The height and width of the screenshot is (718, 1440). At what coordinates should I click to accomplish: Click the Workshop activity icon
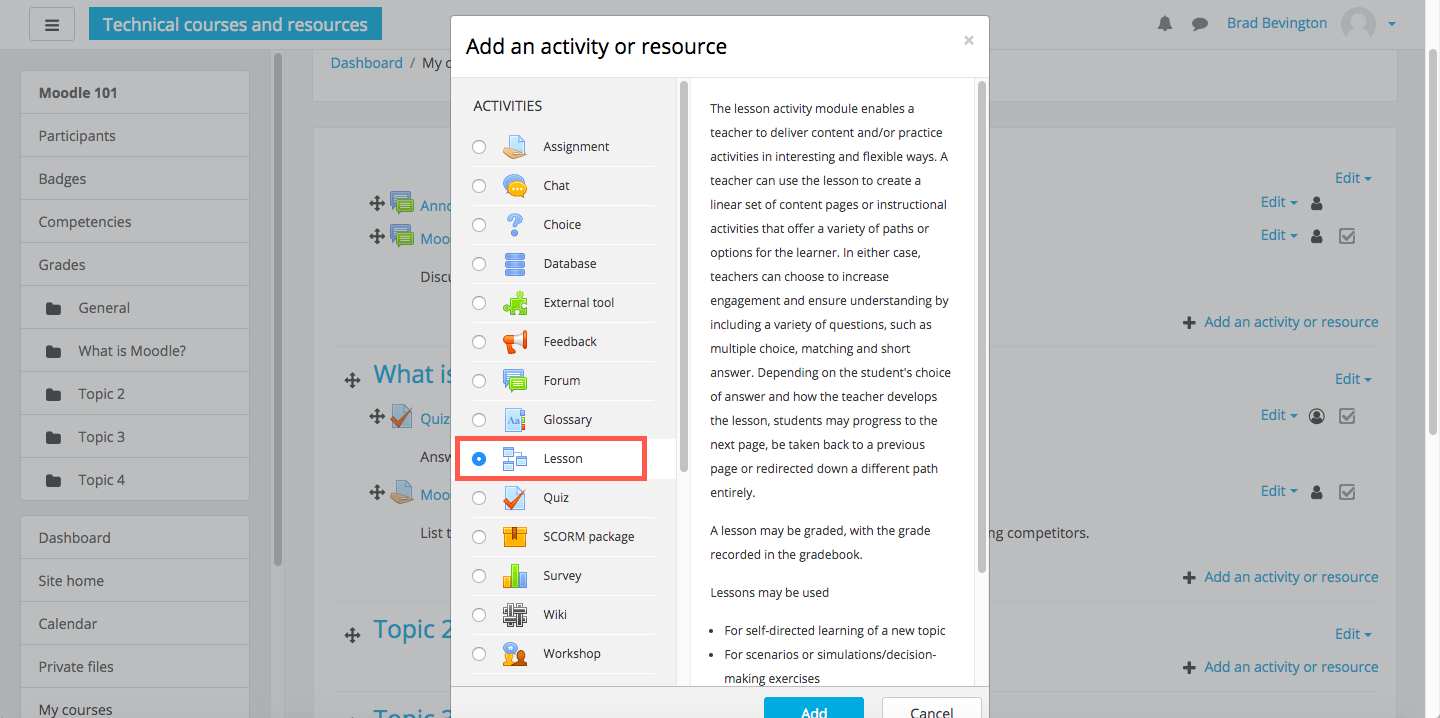coord(514,654)
